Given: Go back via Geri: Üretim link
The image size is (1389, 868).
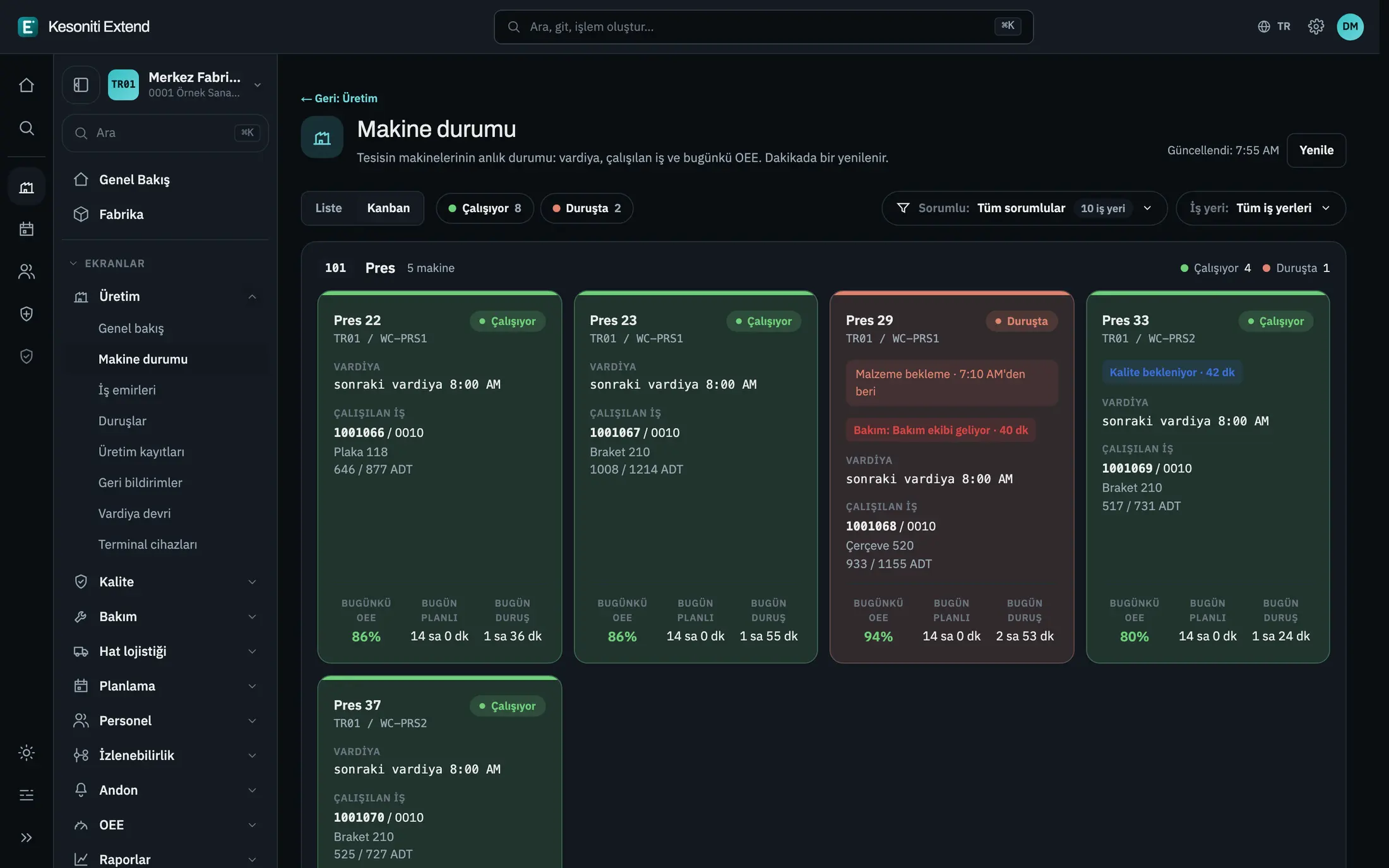Looking at the screenshot, I should point(339,98).
